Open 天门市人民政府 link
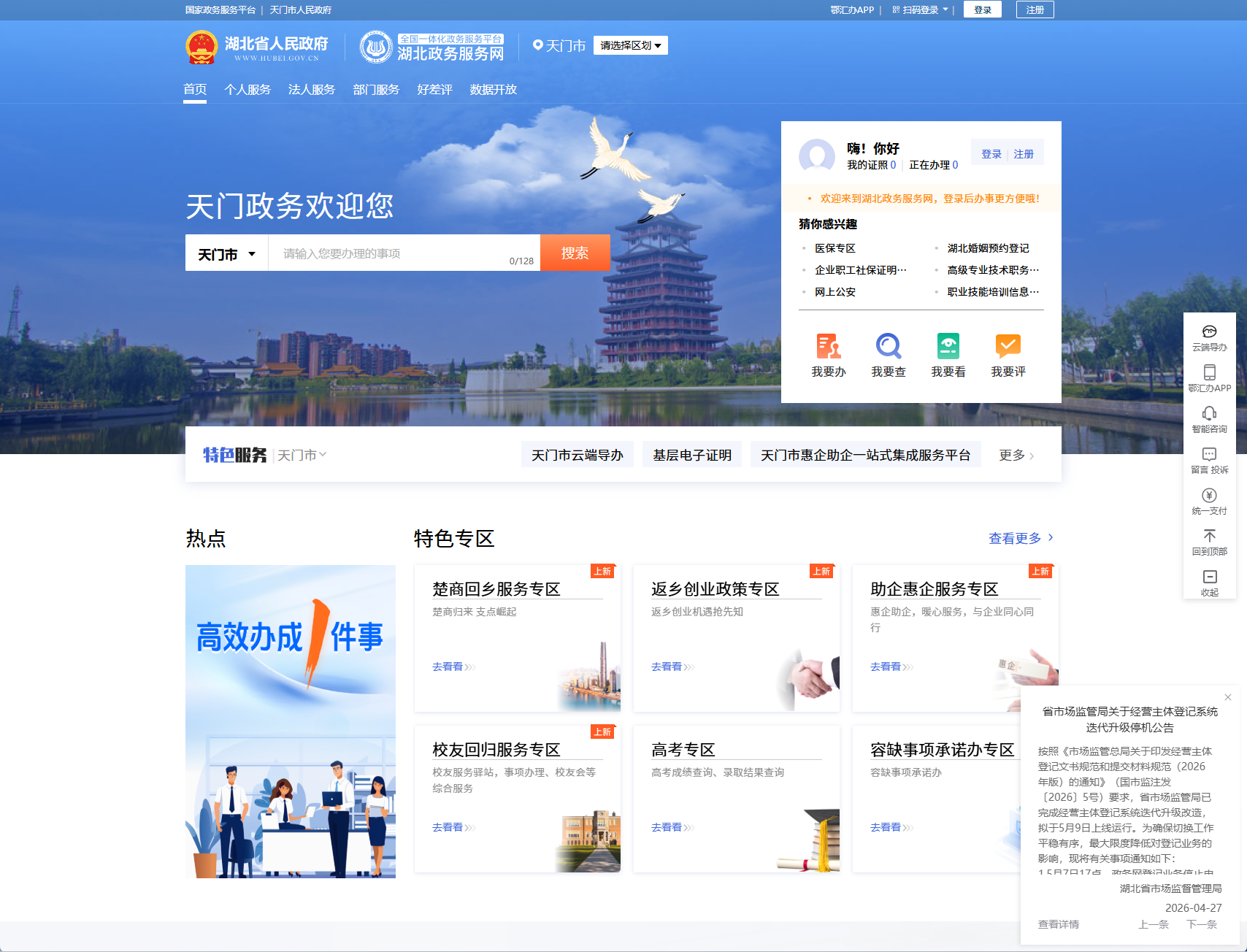This screenshot has height=952, width=1247. coord(301,9)
